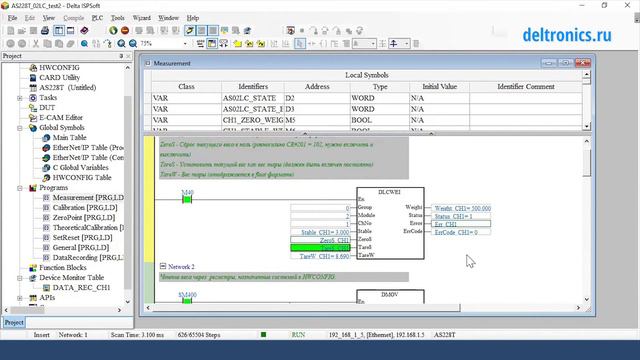Click the red PLC Stop icon
The width and height of the screenshot is (640, 360).
click(125, 31)
